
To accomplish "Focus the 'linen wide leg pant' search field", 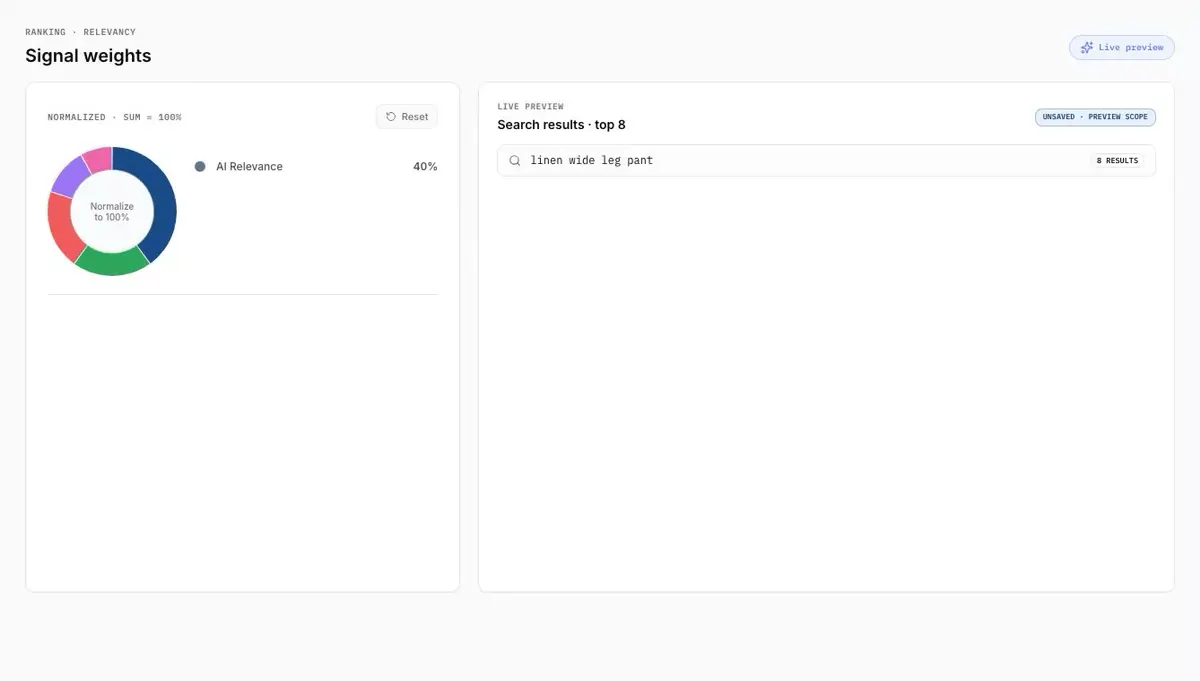I will [x=826, y=160].
